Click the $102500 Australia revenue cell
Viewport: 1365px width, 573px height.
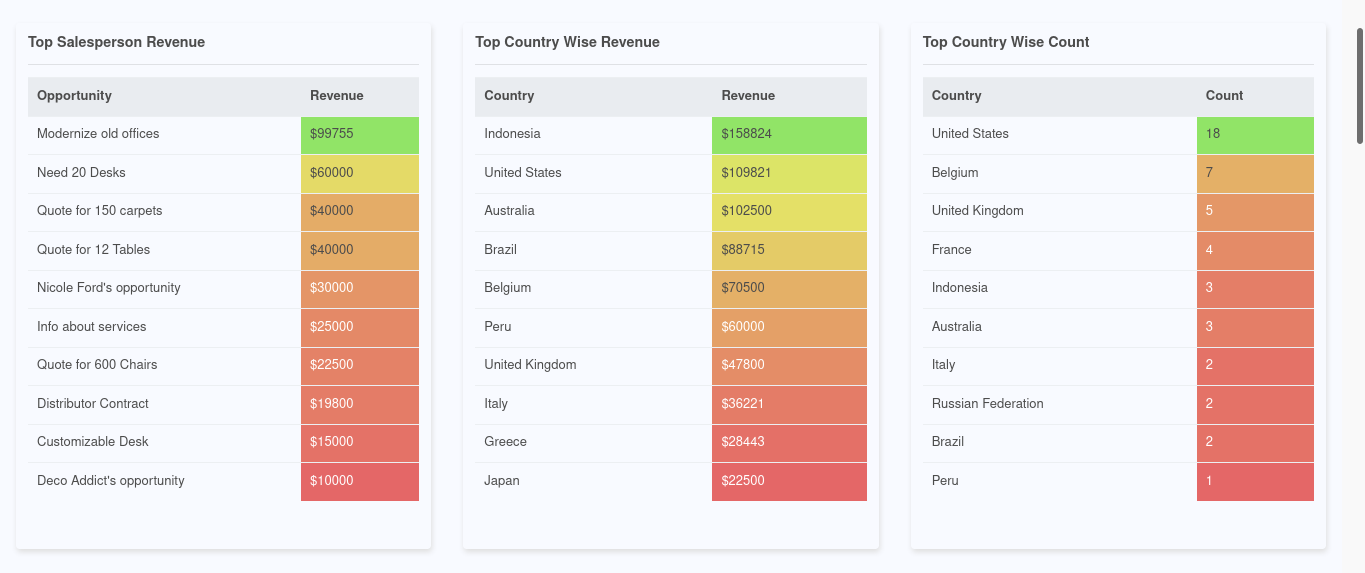tap(788, 211)
